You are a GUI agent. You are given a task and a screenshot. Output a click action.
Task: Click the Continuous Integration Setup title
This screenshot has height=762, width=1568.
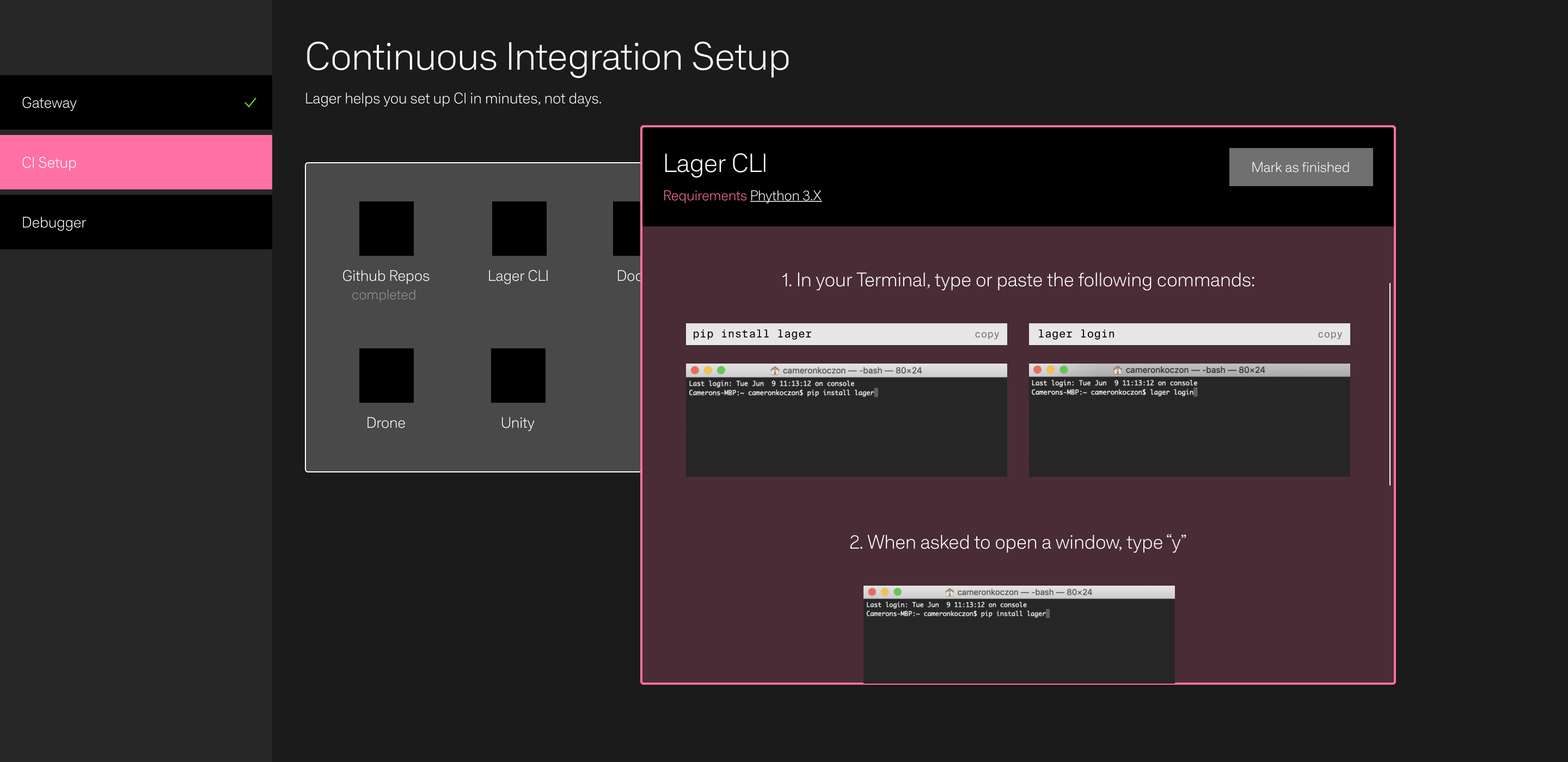547,57
